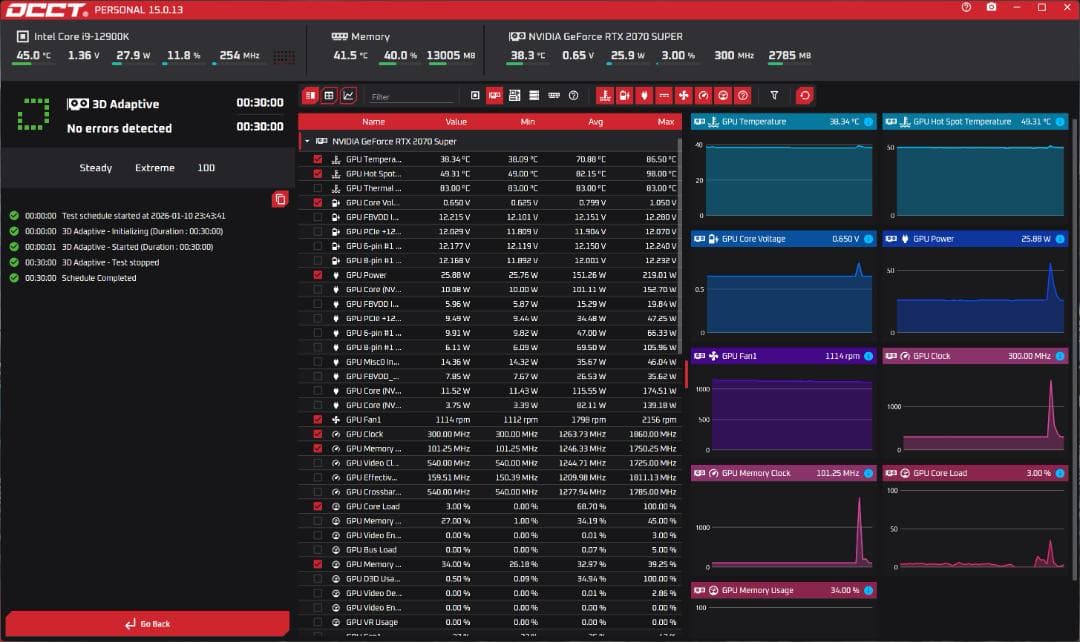Toggle the temperature sensors filter icon
Image resolution: width=1080 pixels, height=642 pixels.
coord(605,96)
